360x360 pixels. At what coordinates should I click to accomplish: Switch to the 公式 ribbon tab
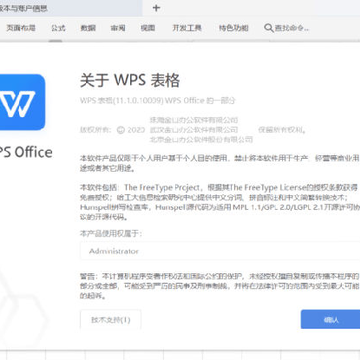point(58,28)
